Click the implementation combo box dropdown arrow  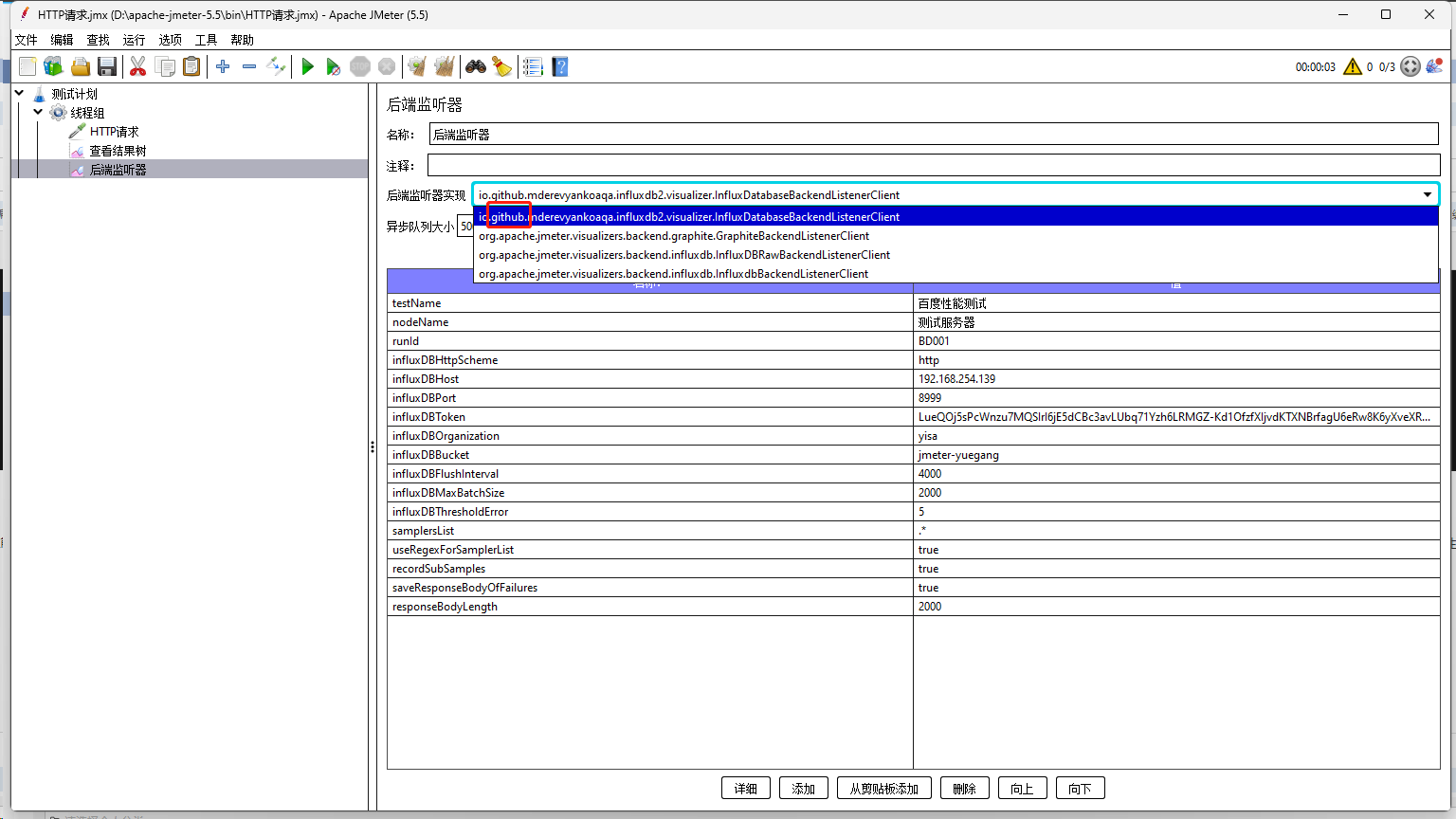coord(1428,194)
